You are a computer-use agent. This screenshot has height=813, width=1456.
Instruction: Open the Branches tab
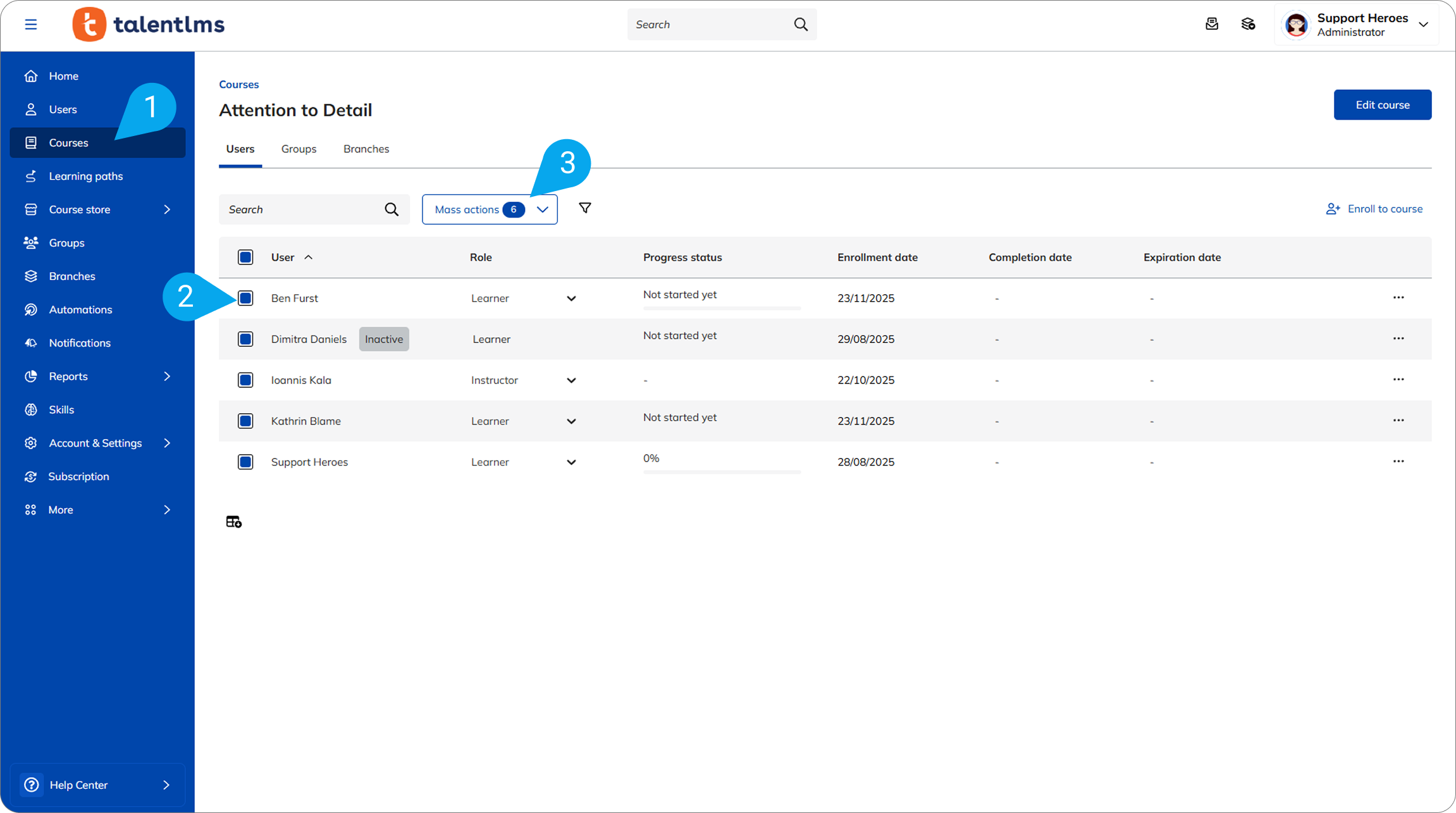tap(366, 149)
